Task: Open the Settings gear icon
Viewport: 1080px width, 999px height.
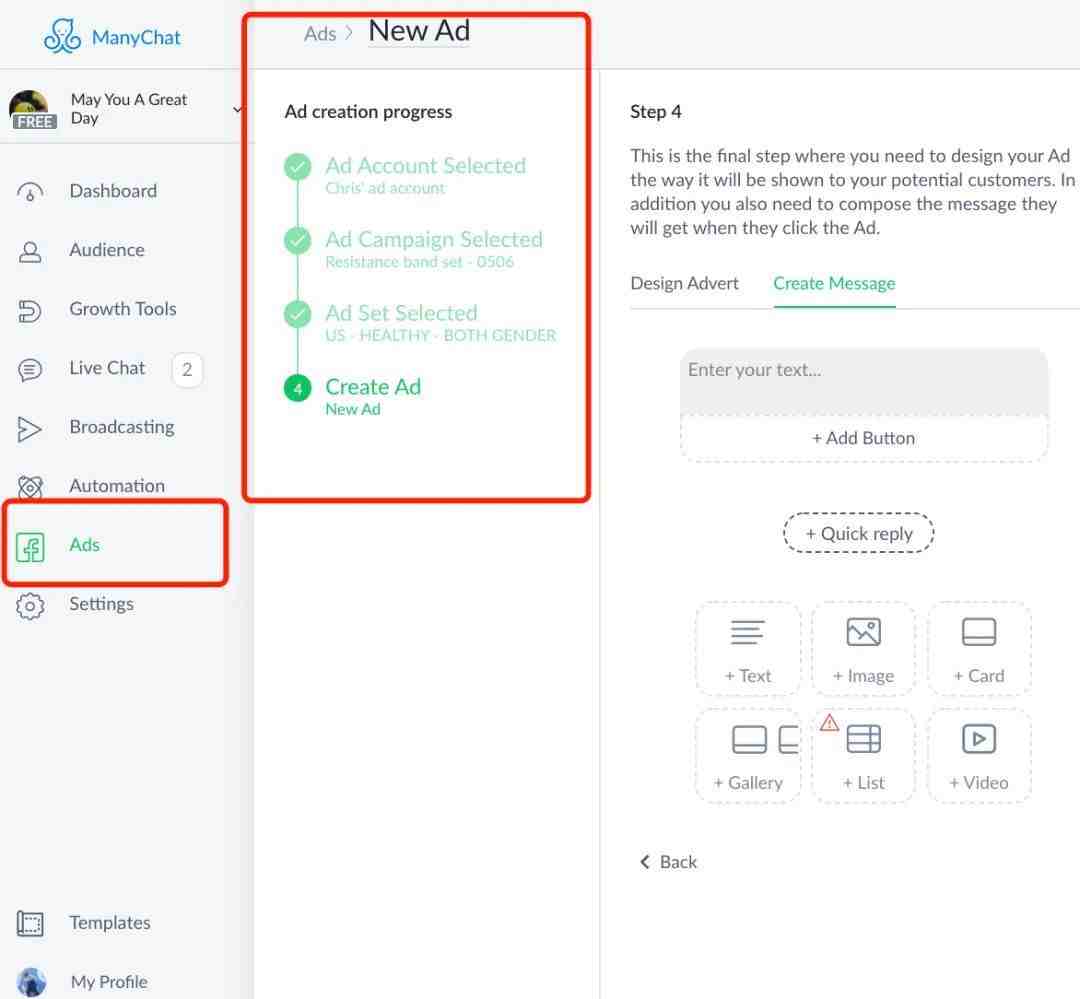Action: click(x=30, y=606)
